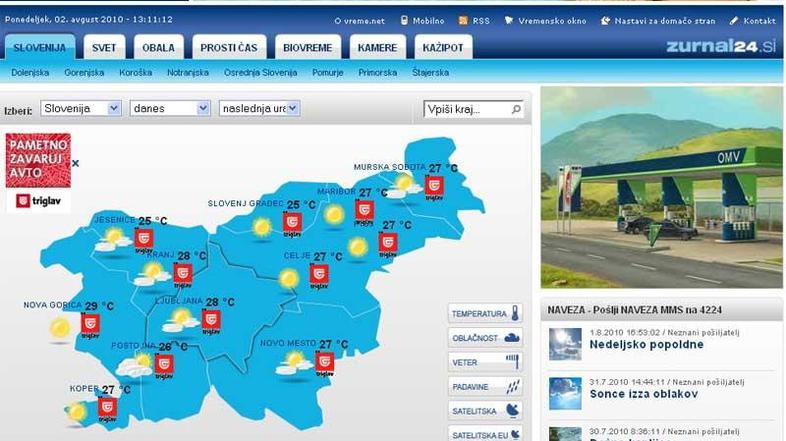786x441 pixels.
Task: Open the Notranjska region link
Action: click(188, 73)
